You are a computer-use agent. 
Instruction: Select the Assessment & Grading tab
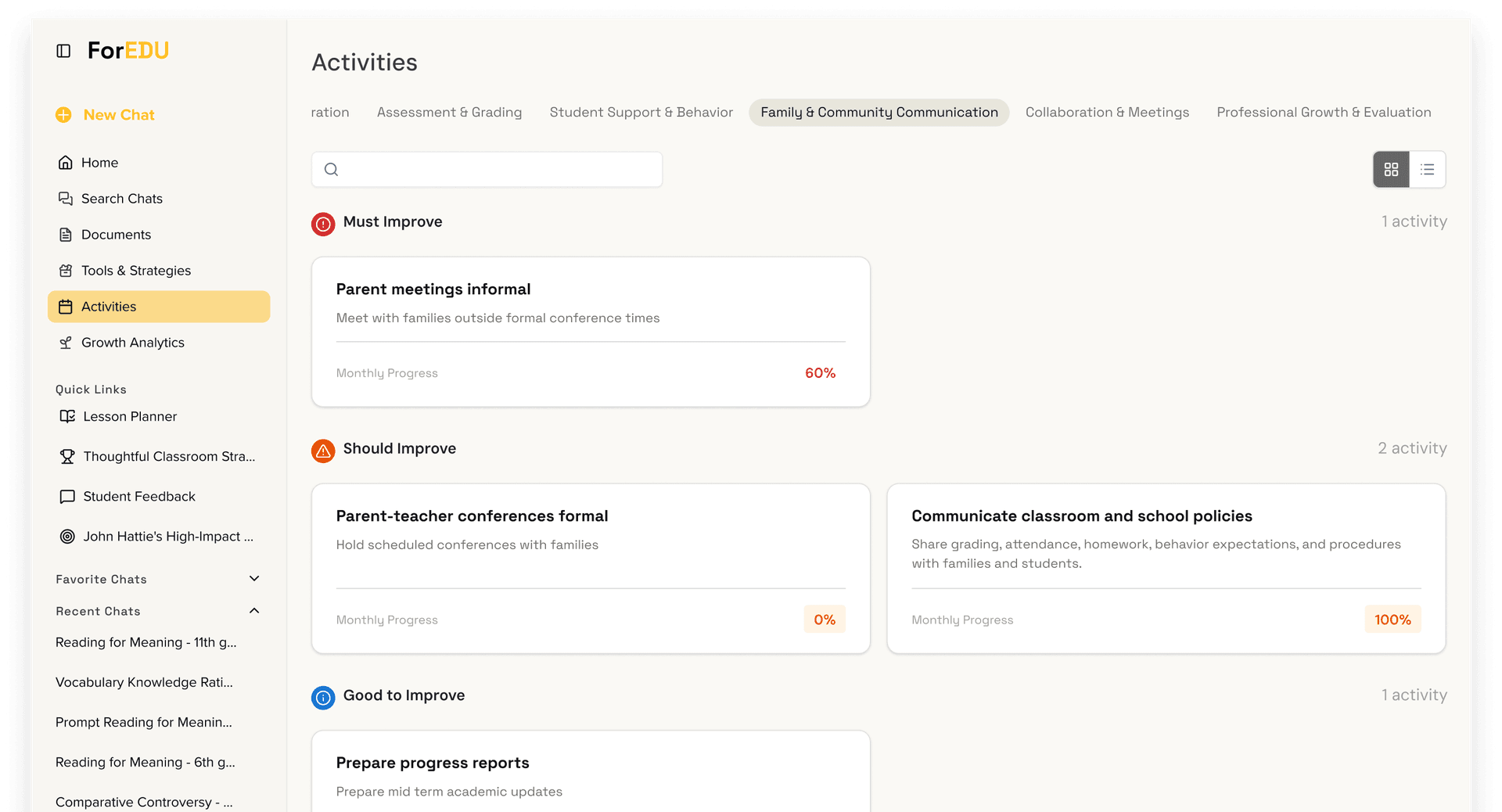pos(449,113)
